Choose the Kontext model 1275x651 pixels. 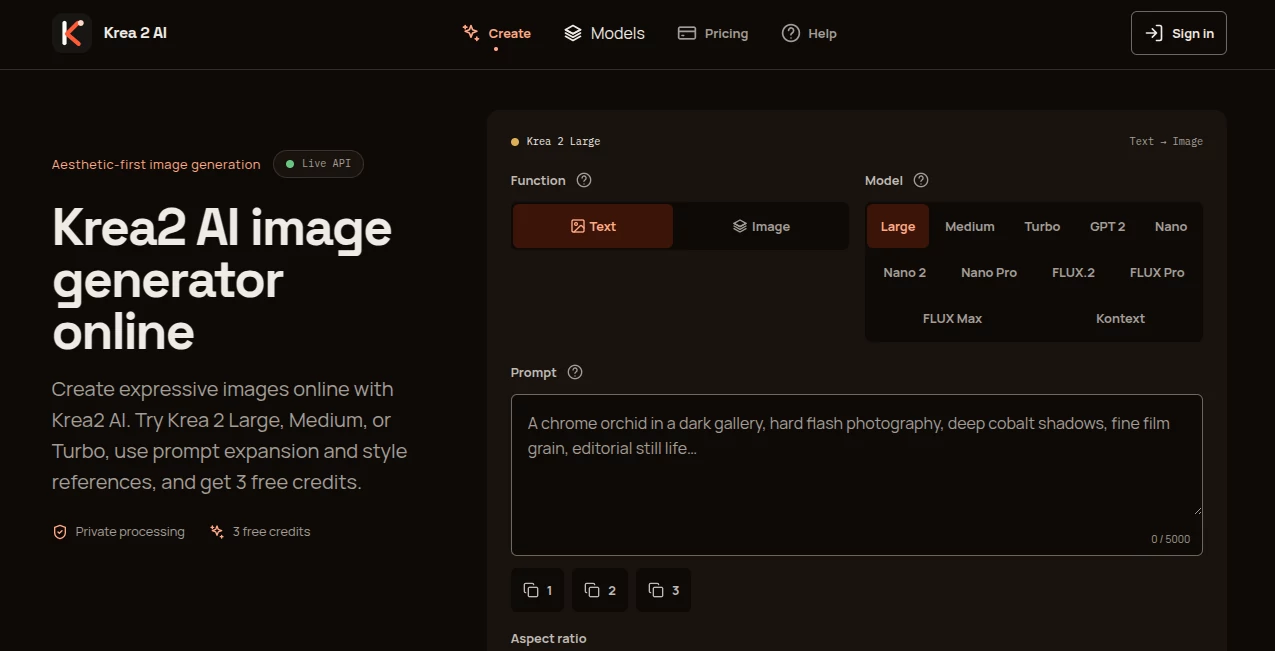click(x=1120, y=318)
